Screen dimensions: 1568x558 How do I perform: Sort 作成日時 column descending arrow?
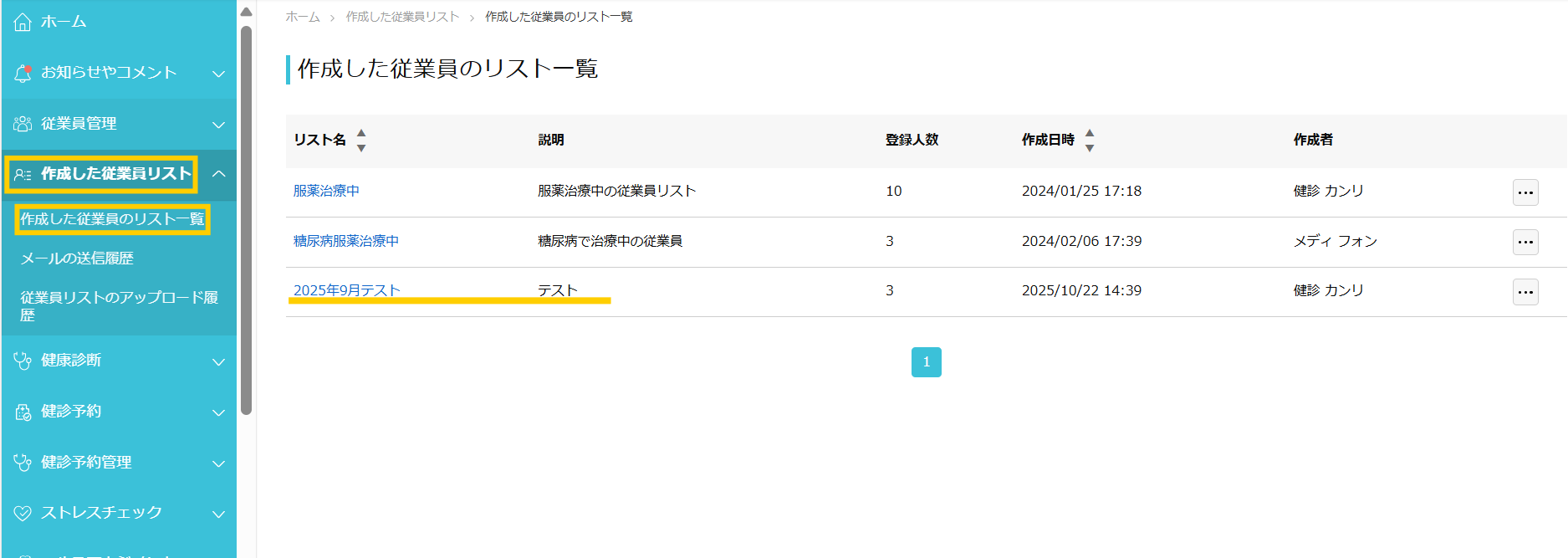tap(1090, 148)
